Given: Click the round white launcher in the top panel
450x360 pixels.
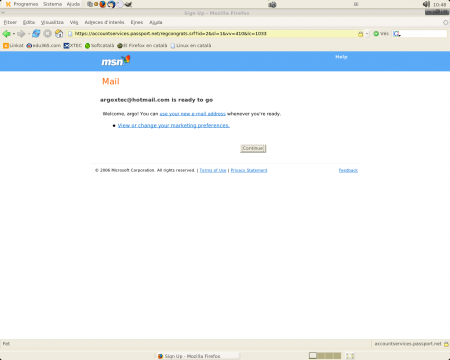Looking at the screenshot, I should coord(120,4).
